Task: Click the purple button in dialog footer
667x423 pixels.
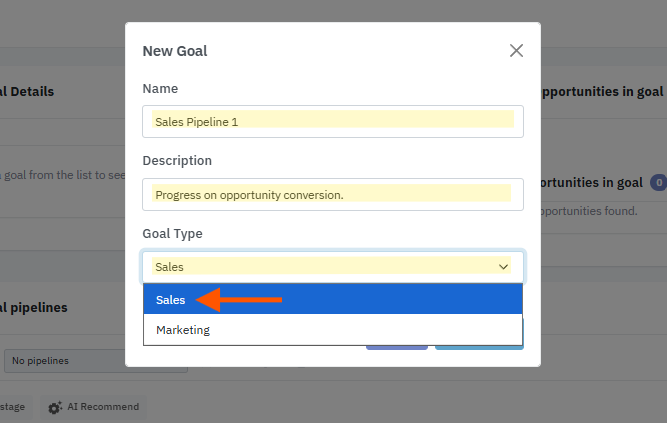Action: click(x=397, y=346)
